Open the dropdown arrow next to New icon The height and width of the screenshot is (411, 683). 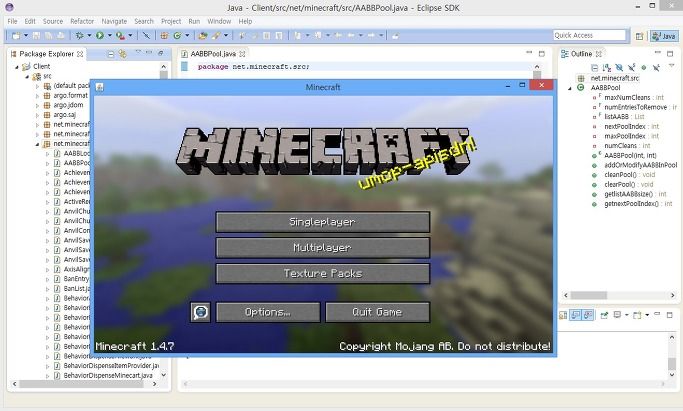[26, 36]
